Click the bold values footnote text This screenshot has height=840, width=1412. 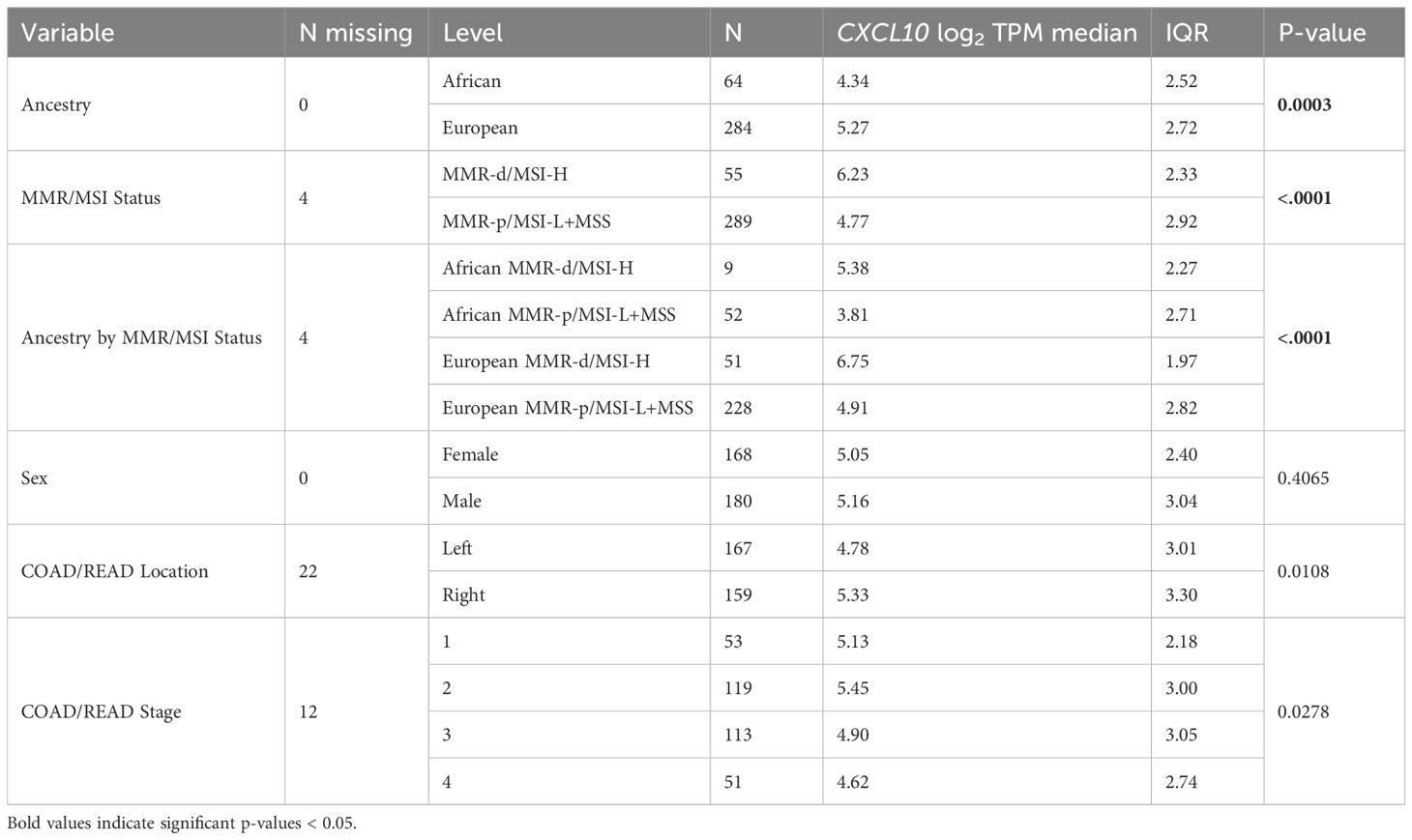pos(182,825)
